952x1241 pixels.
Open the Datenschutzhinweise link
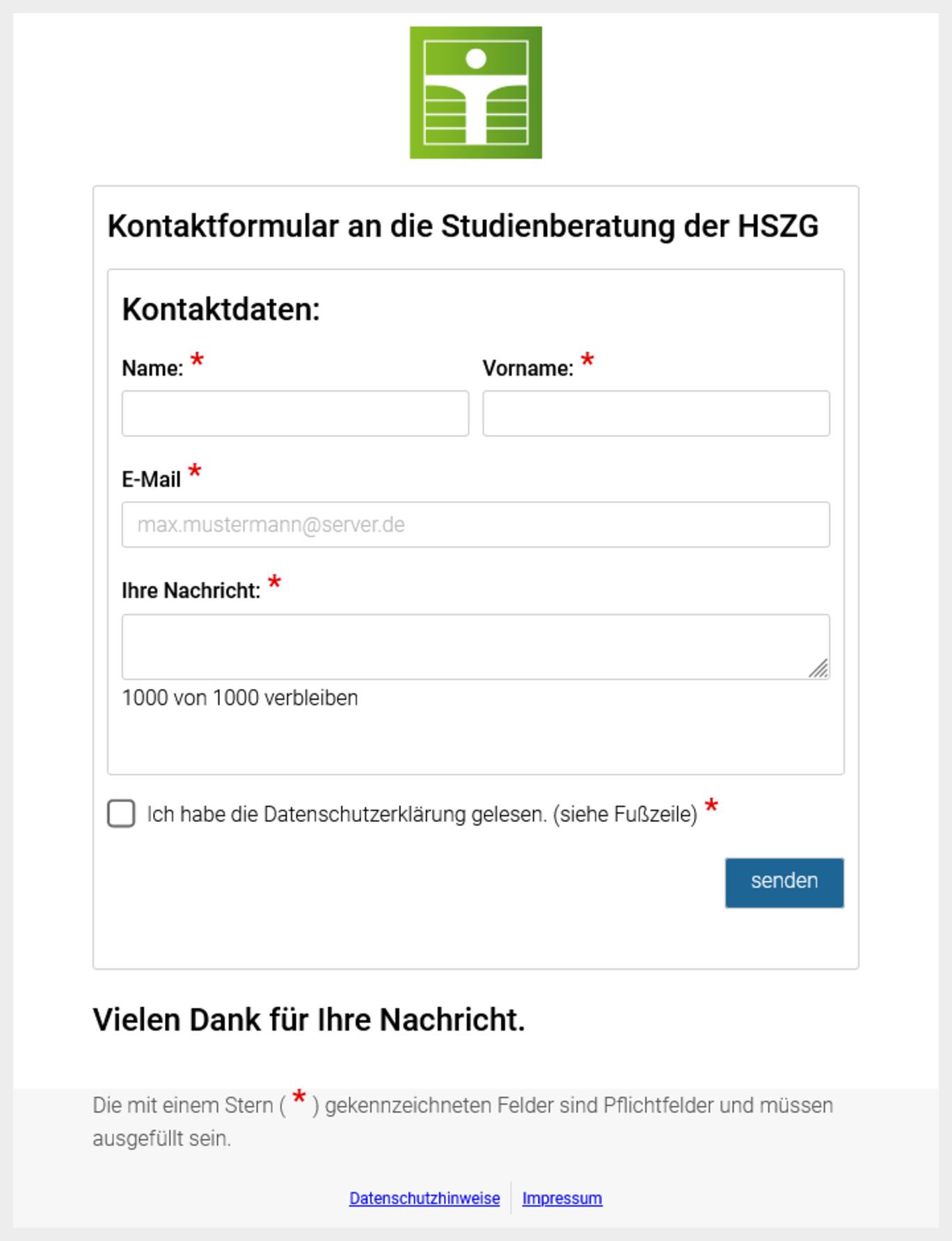[x=425, y=1198]
